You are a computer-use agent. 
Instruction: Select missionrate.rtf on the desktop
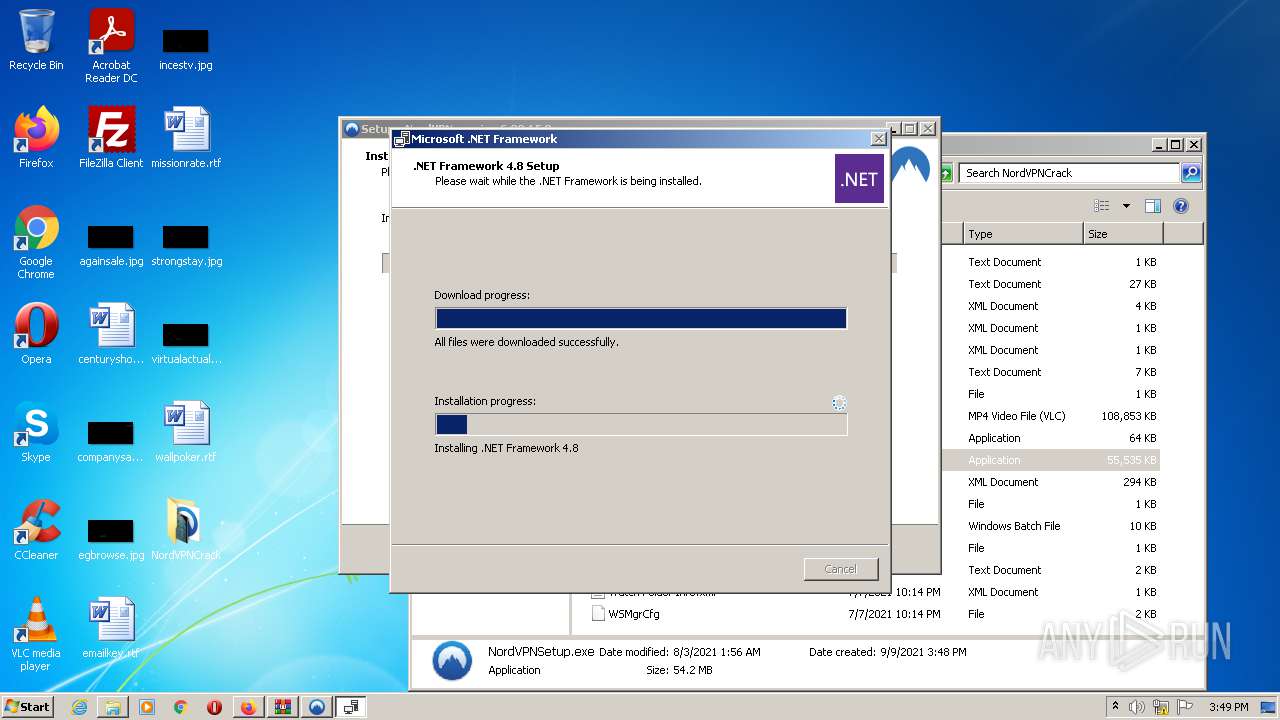click(186, 137)
